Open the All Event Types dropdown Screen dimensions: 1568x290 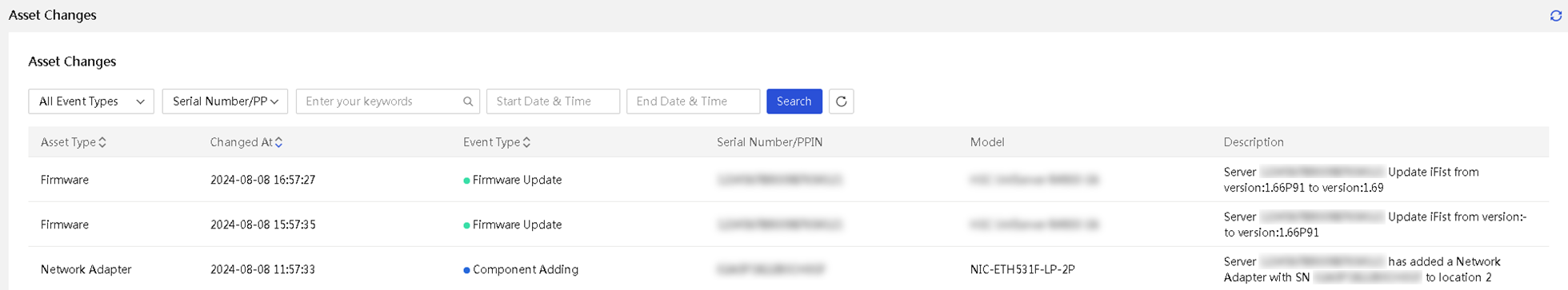click(x=91, y=101)
